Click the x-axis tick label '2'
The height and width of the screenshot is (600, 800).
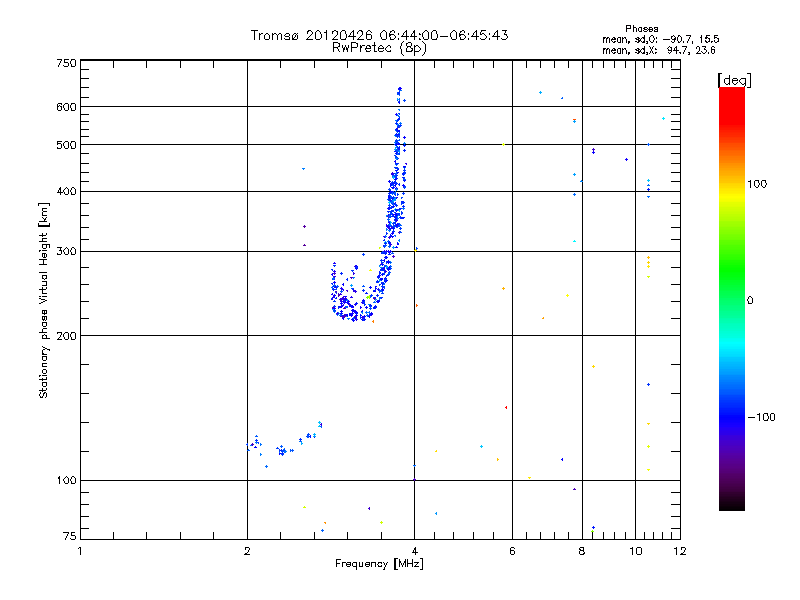tap(247, 551)
